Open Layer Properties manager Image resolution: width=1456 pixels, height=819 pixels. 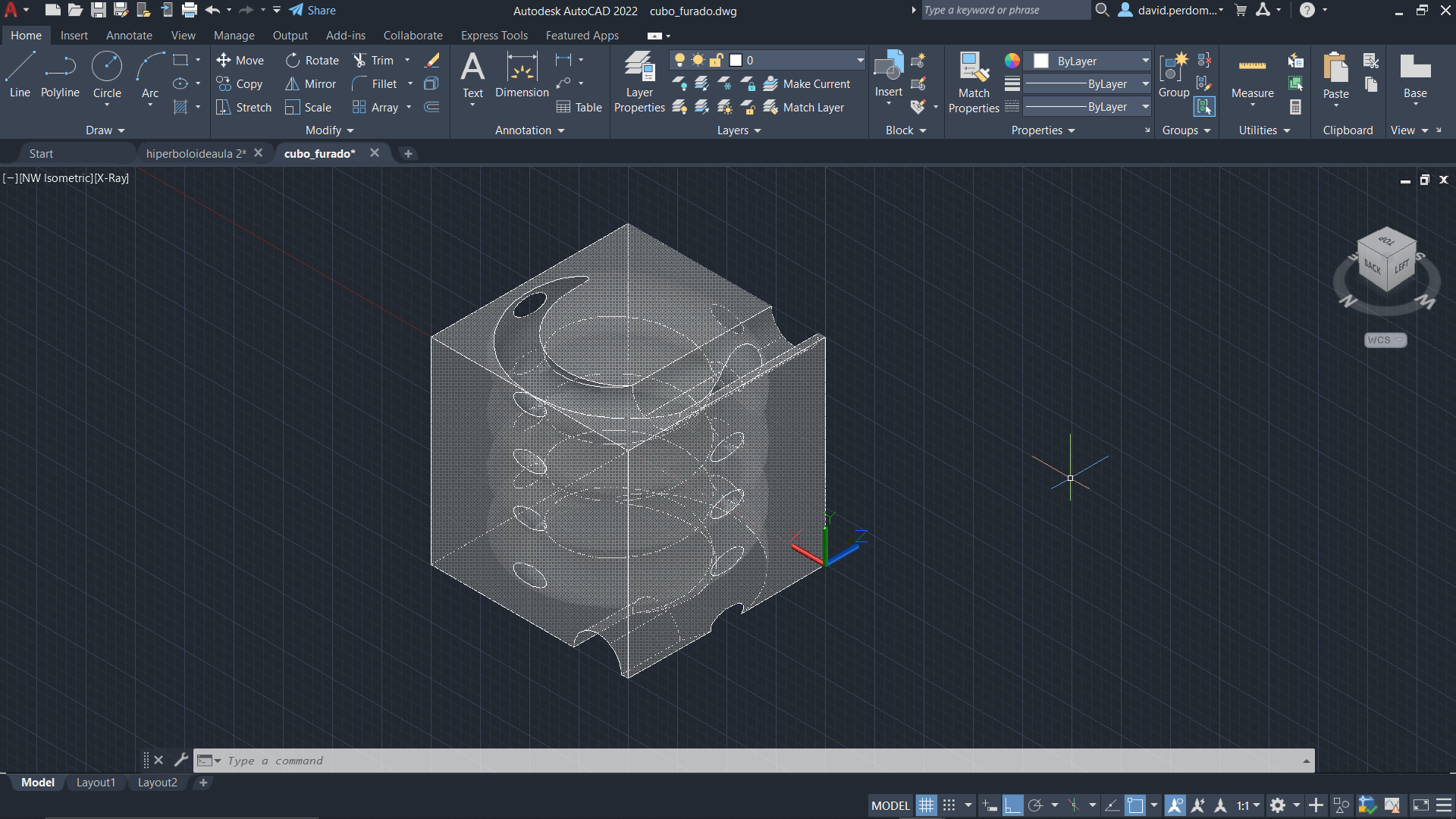[639, 81]
